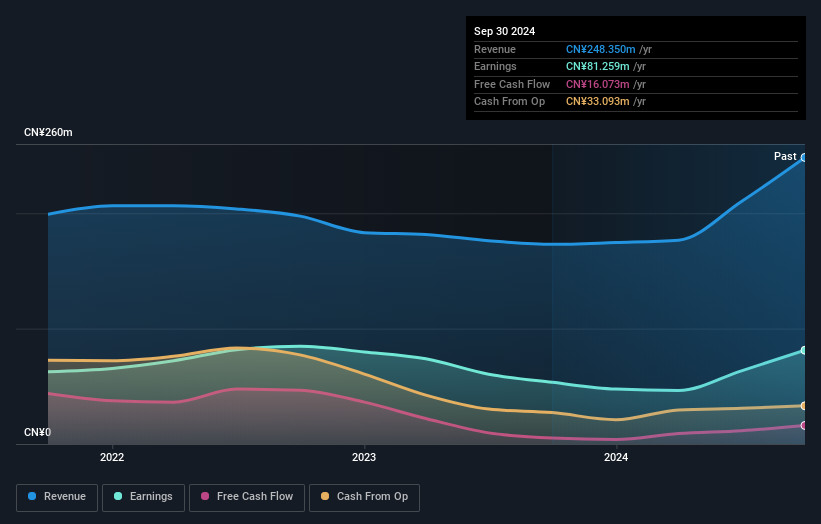
Task: Click the orange Cash From Op endpoint marker
Action: click(x=803, y=406)
